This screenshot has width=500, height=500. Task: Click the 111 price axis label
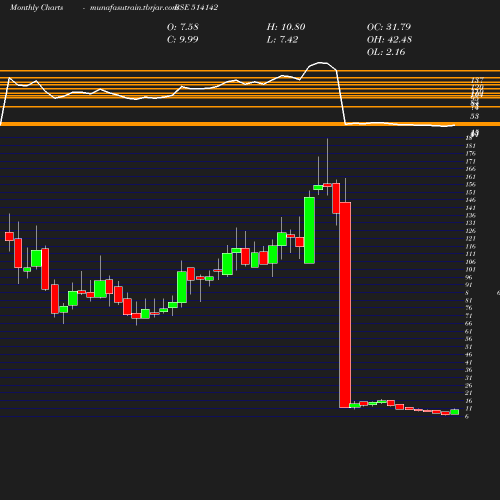(470, 254)
